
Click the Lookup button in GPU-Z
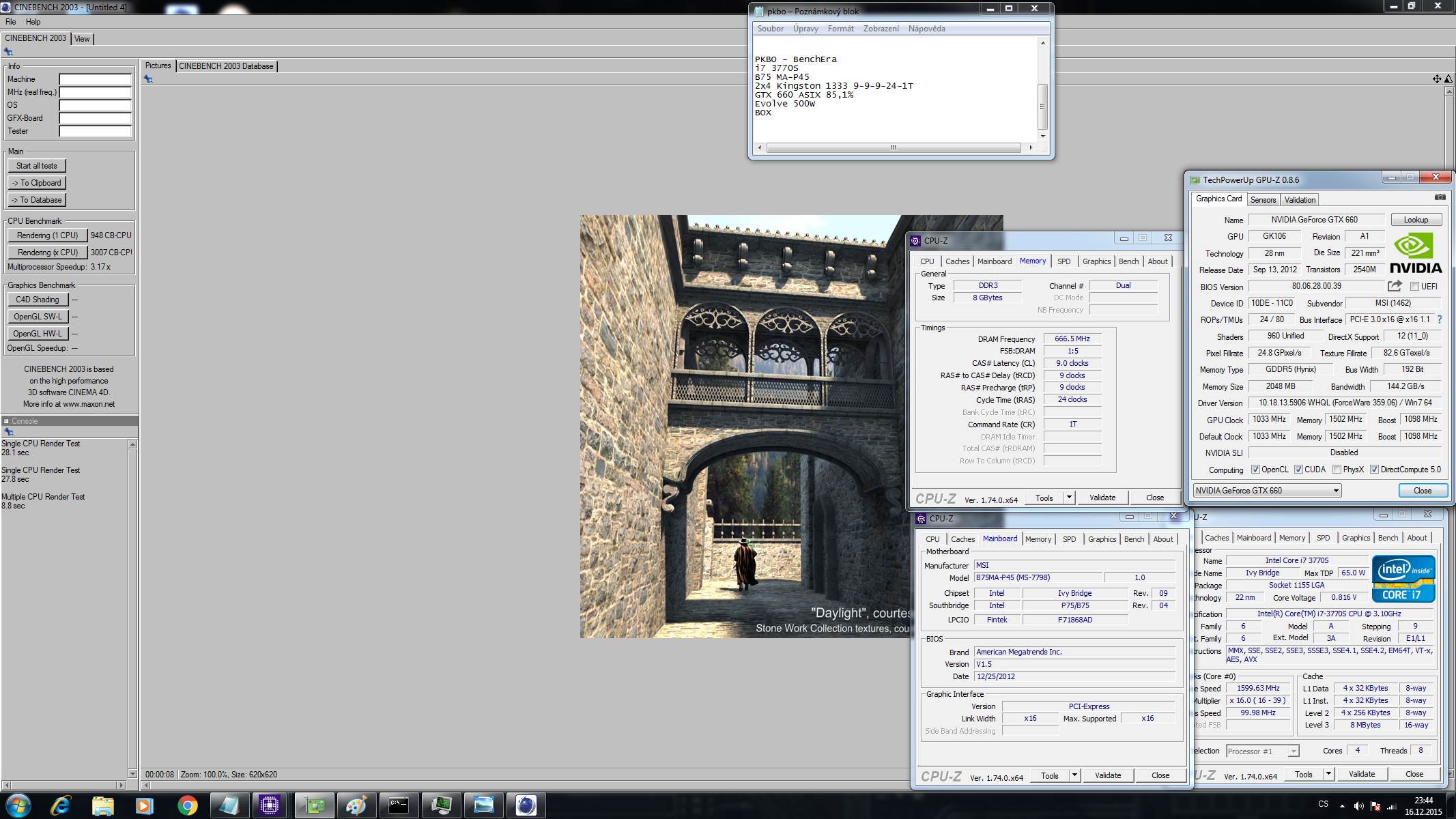point(1416,220)
